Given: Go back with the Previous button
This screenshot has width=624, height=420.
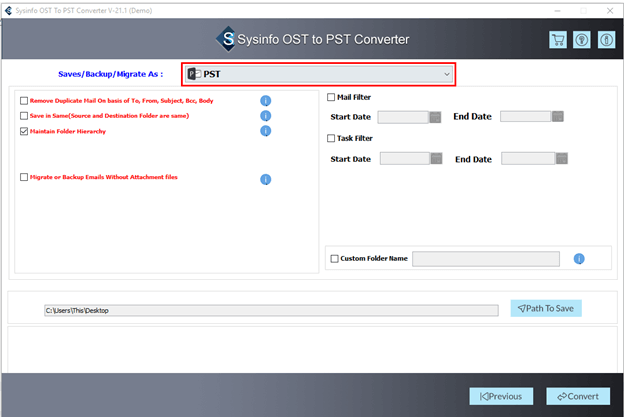Looking at the screenshot, I should click(x=501, y=397).
